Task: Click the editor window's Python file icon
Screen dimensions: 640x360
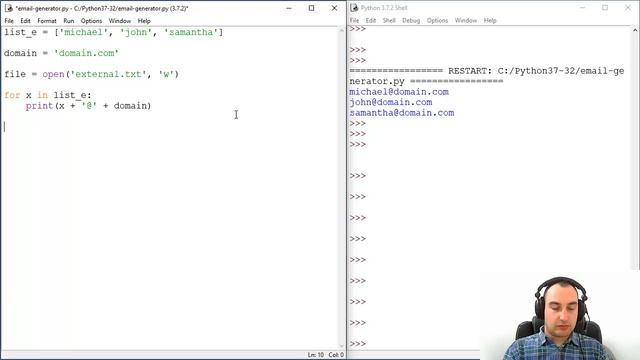Action: [x=9, y=8]
